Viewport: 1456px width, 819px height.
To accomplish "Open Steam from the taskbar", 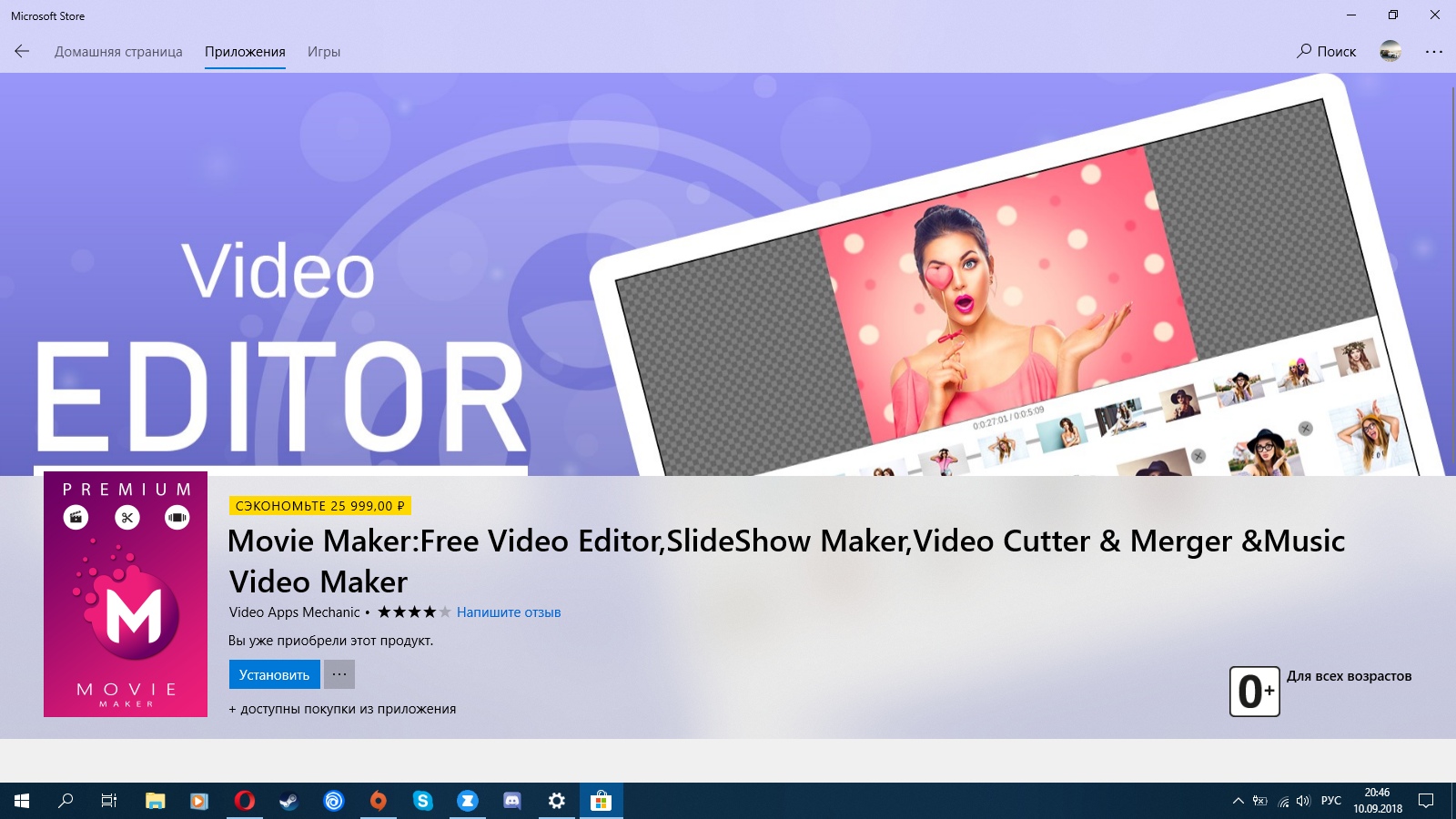I will 288,801.
